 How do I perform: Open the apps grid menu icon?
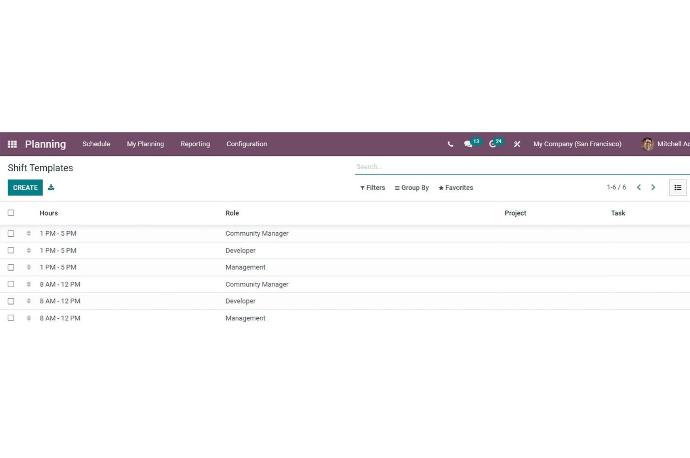point(12,144)
